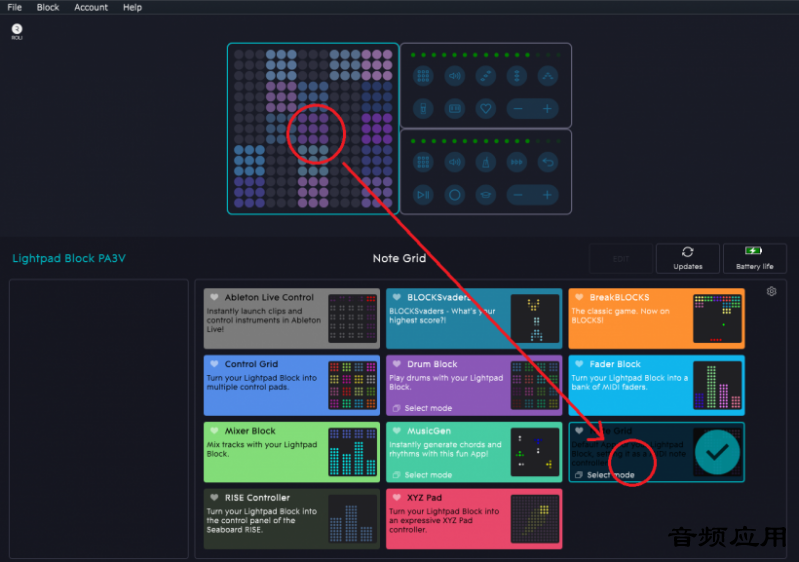Check Battery life status button

pyautogui.click(x=754, y=258)
